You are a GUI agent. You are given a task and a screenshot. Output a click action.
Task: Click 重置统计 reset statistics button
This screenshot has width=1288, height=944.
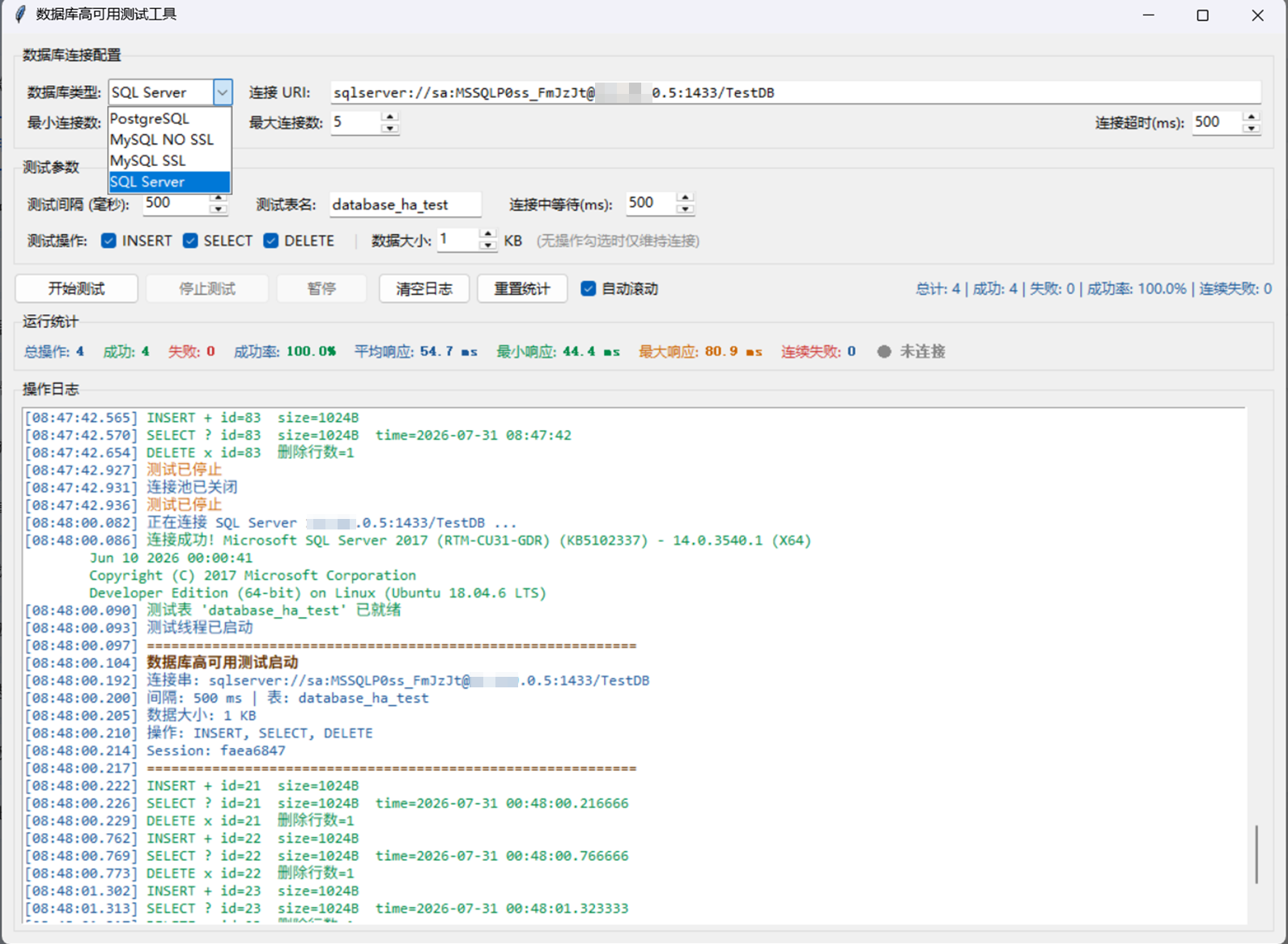click(522, 289)
